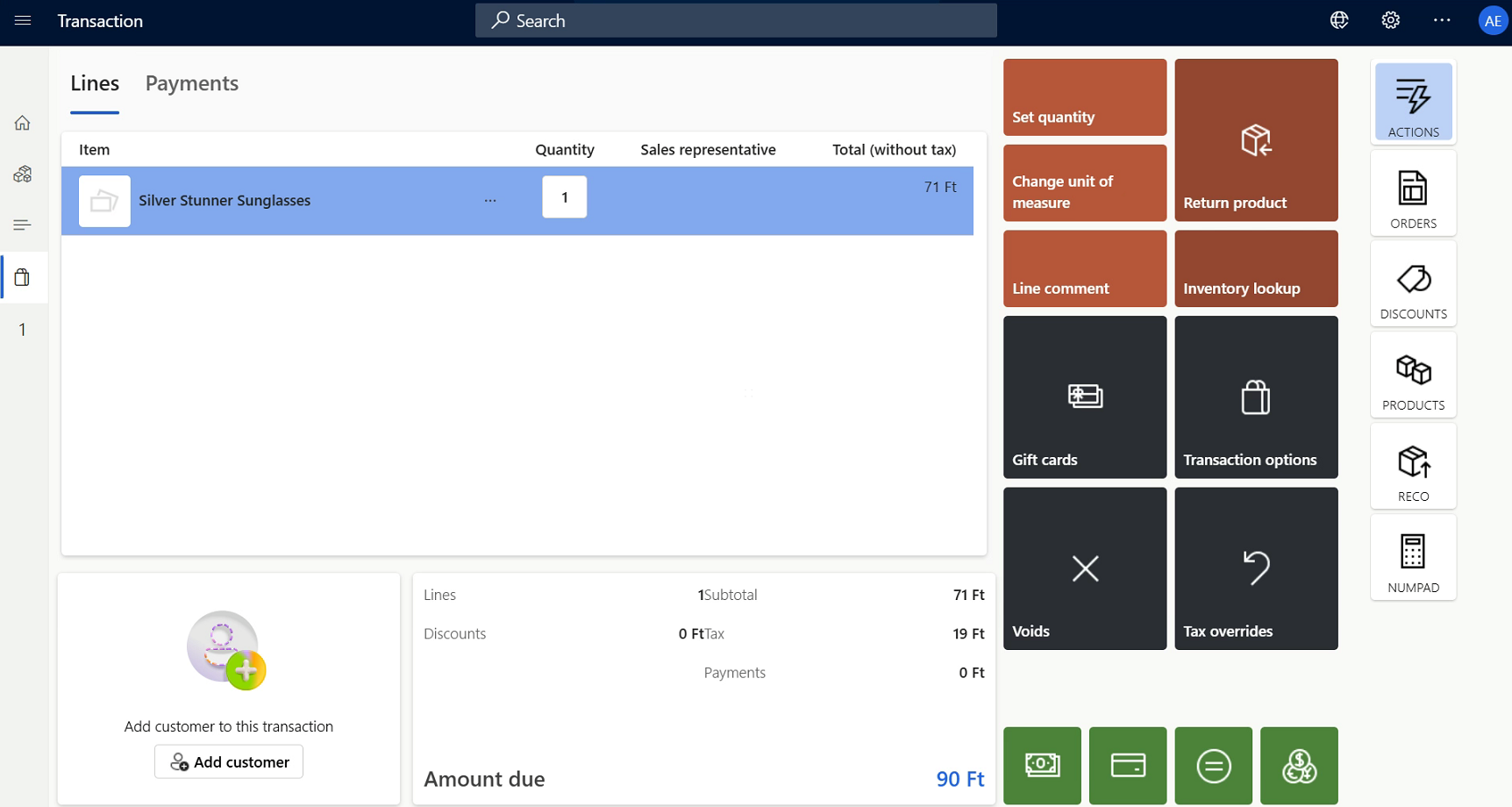Open the header more options ellipsis
The image size is (1512, 807).
click(1442, 20)
